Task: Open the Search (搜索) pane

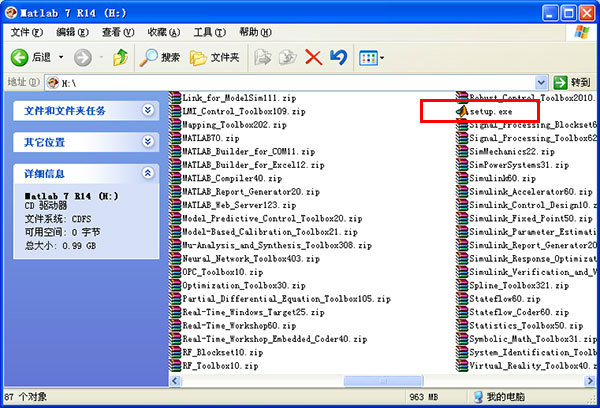Action: (x=160, y=57)
